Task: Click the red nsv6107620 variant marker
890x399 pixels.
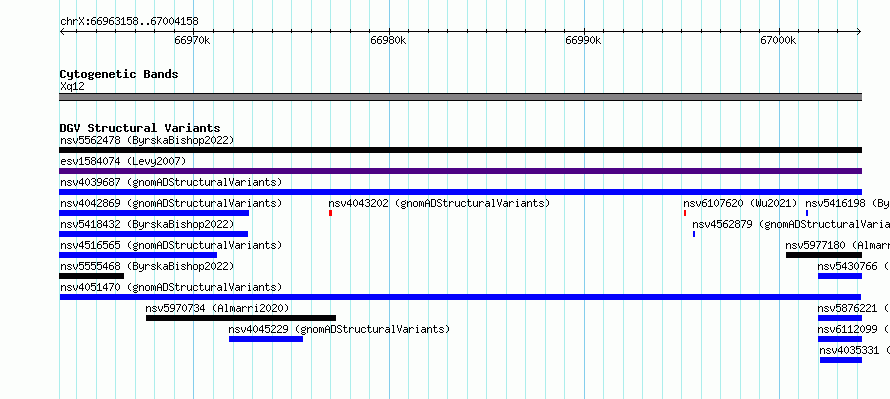Action: [685, 213]
